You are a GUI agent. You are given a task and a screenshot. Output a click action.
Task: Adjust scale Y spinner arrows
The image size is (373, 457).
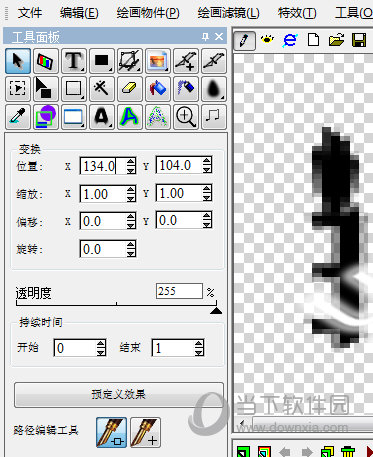click(207, 193)
